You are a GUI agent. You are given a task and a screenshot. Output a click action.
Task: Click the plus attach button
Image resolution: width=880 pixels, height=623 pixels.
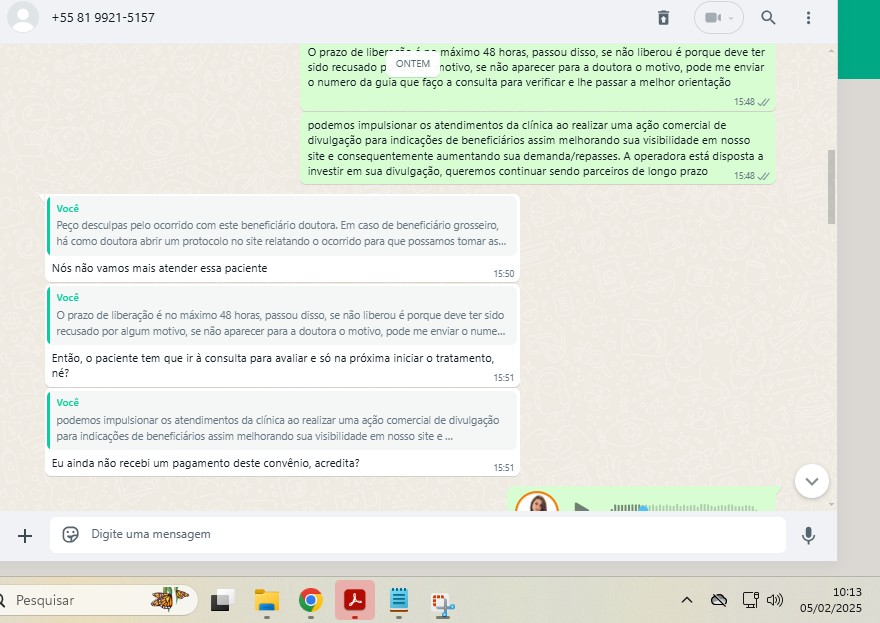25,535
